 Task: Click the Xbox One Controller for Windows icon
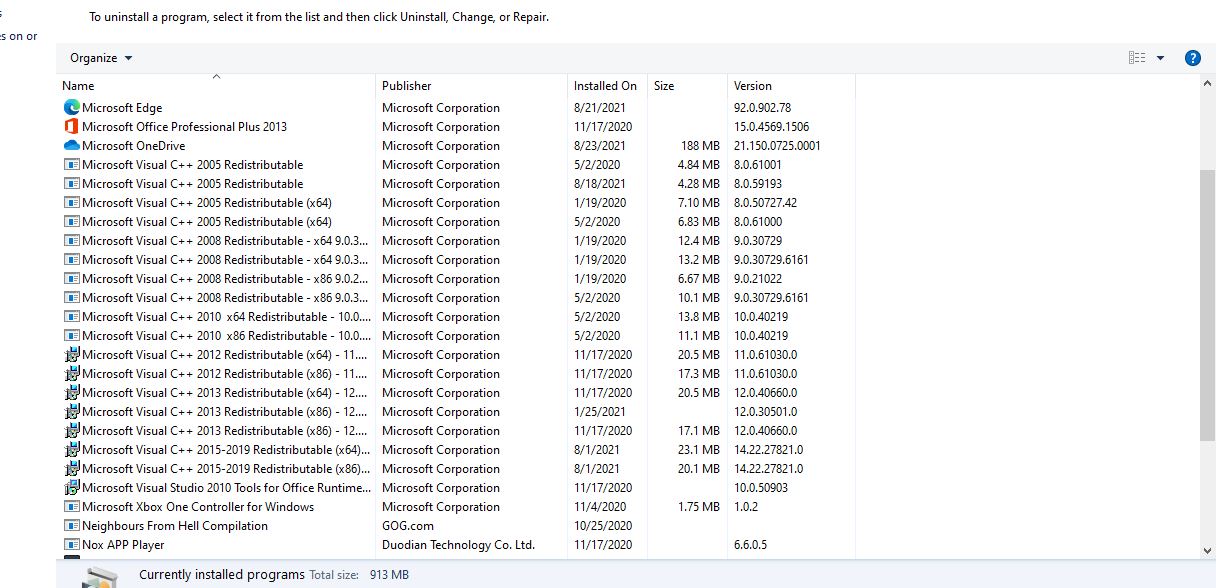pyautogui.click(x=71, y=507)
